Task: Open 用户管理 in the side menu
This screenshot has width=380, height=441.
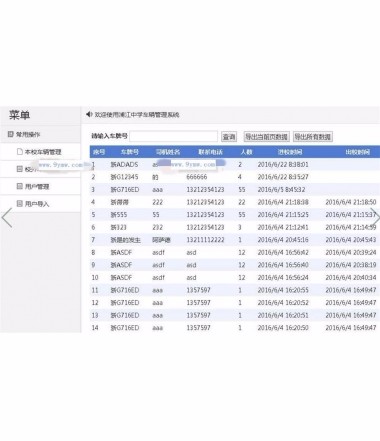Action: [37, 186]
